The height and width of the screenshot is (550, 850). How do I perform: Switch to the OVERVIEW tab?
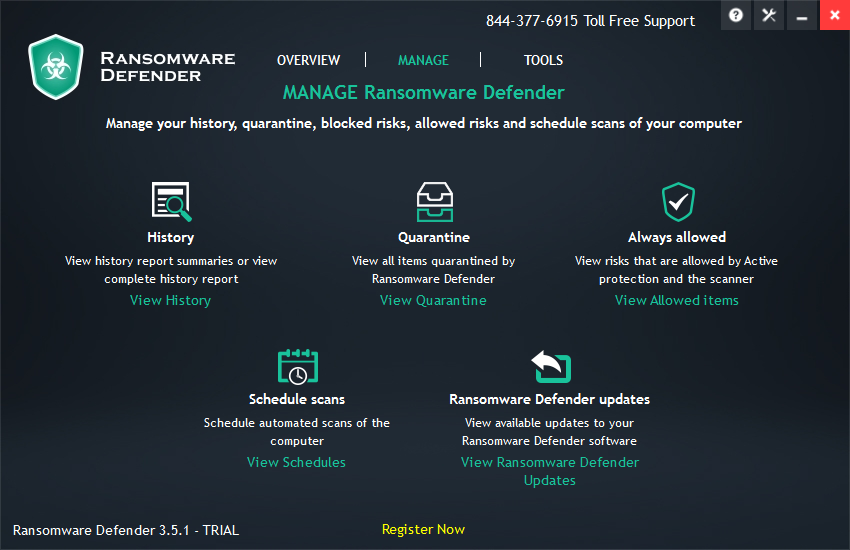tap(308, 60)
